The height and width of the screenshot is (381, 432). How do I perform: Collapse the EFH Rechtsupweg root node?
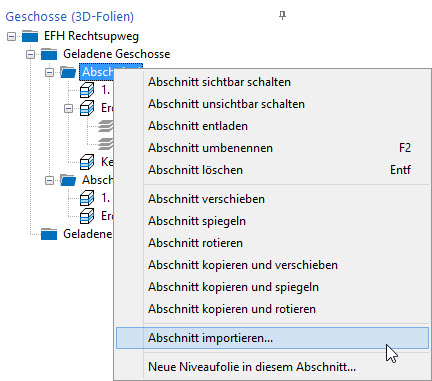pyautogui.click(x=11, y=36)
